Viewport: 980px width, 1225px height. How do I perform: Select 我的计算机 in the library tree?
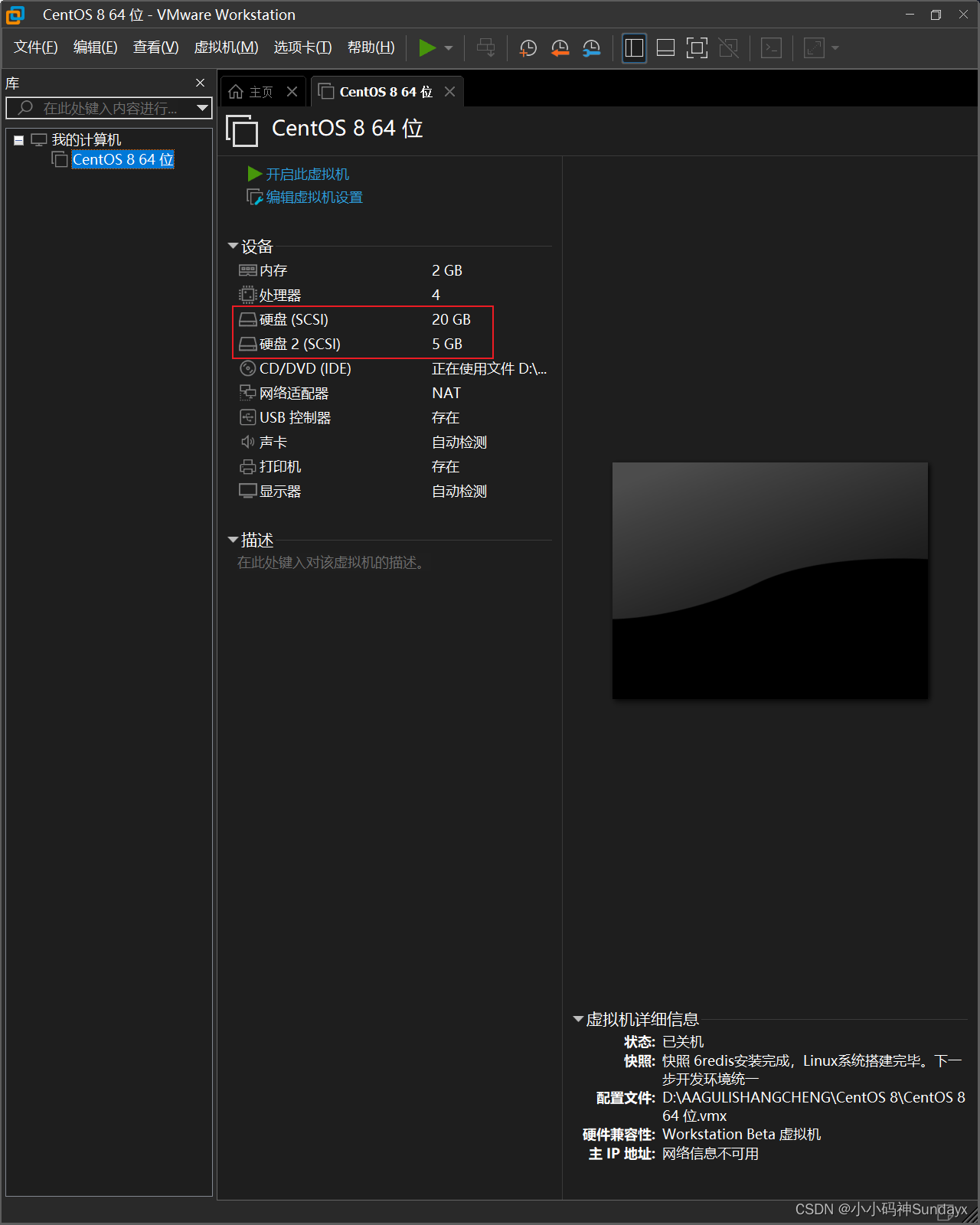86,139
